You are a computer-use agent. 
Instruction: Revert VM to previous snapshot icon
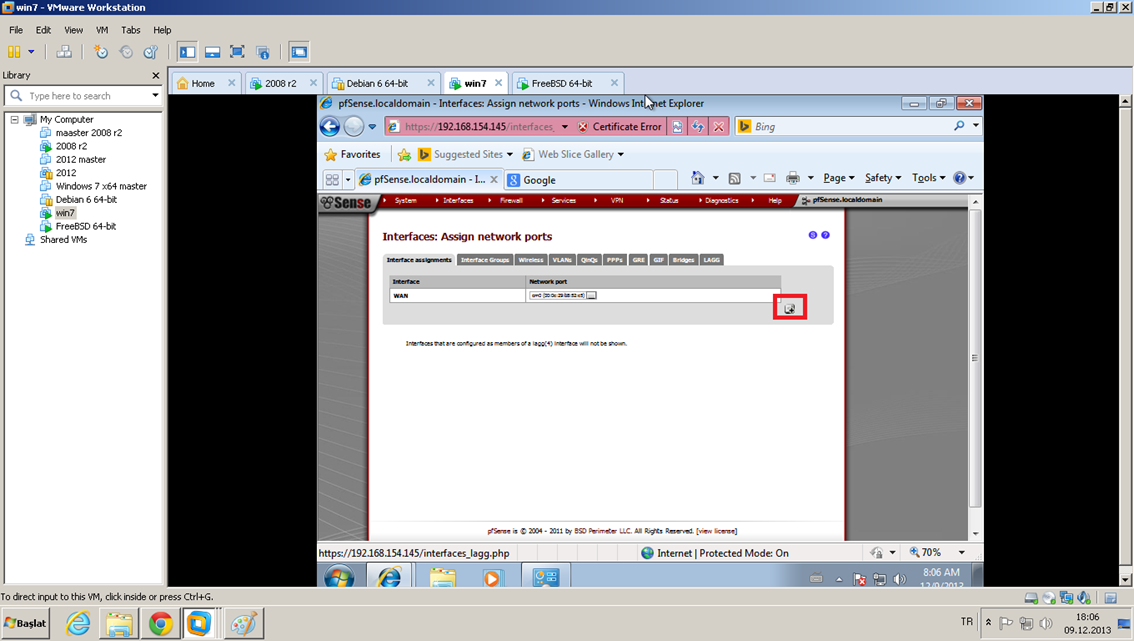[x=126, y=52]
